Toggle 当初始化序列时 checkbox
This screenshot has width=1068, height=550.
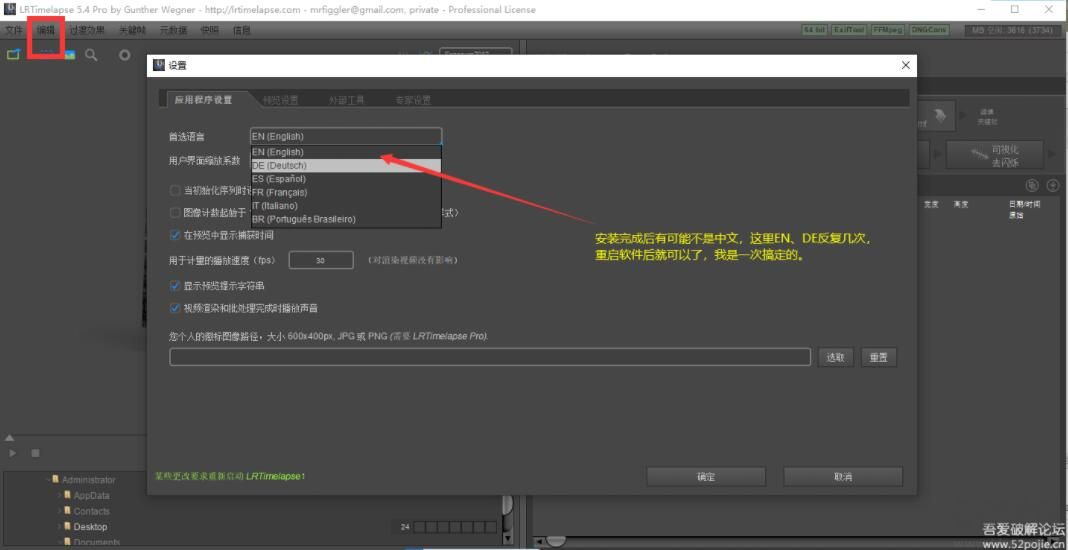[x=175, y=190]
